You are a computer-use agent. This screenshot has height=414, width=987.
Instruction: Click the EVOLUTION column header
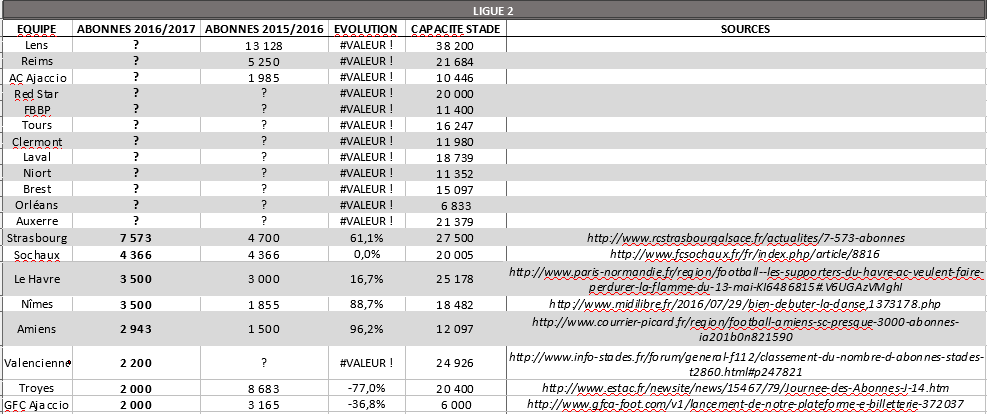pyautogui.click(x=366, y=29)
